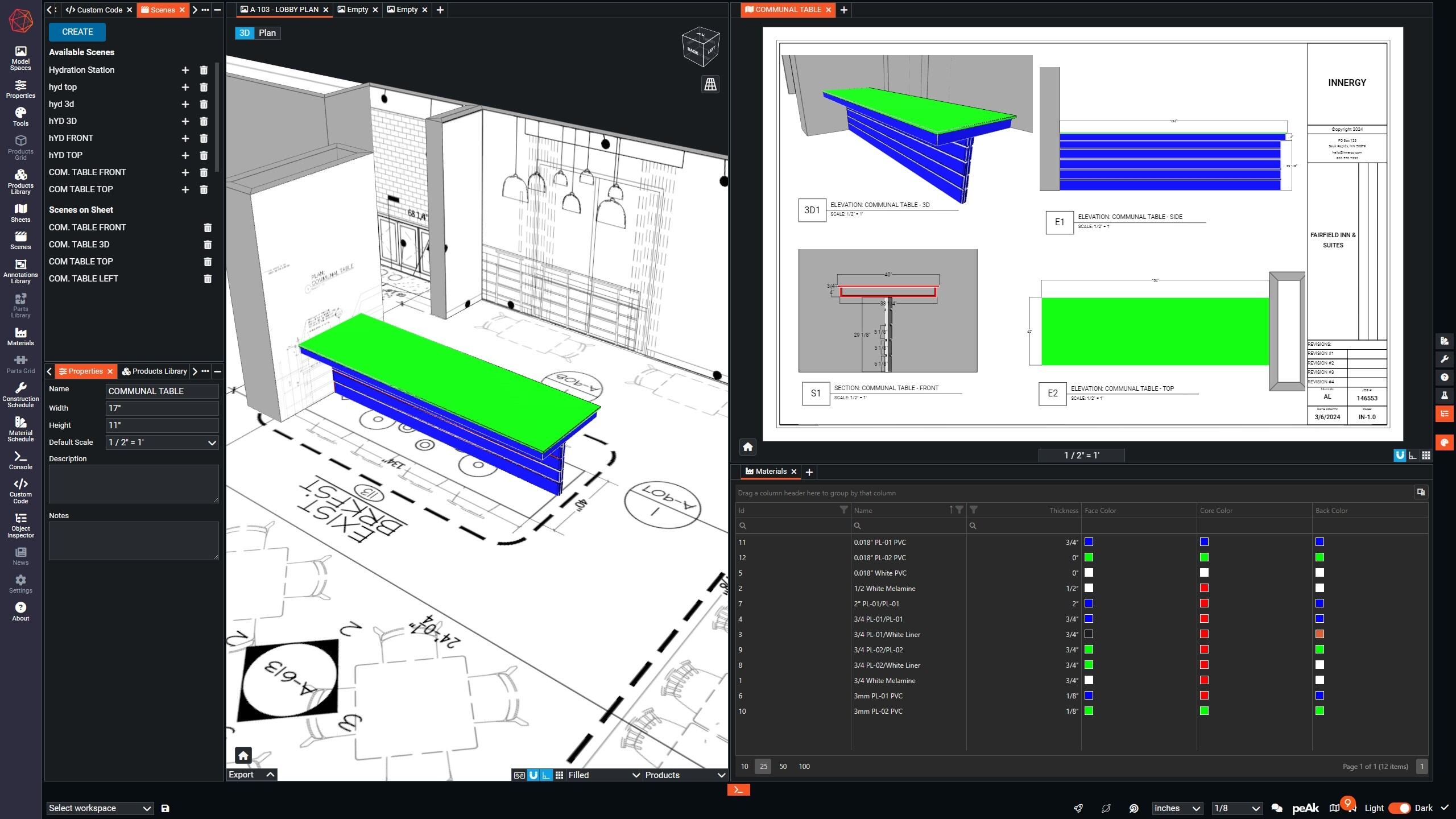The width and height of the screenshot is (1456, 819).
Task: Switch viewport to Plan mode
Action: [267, 33]
